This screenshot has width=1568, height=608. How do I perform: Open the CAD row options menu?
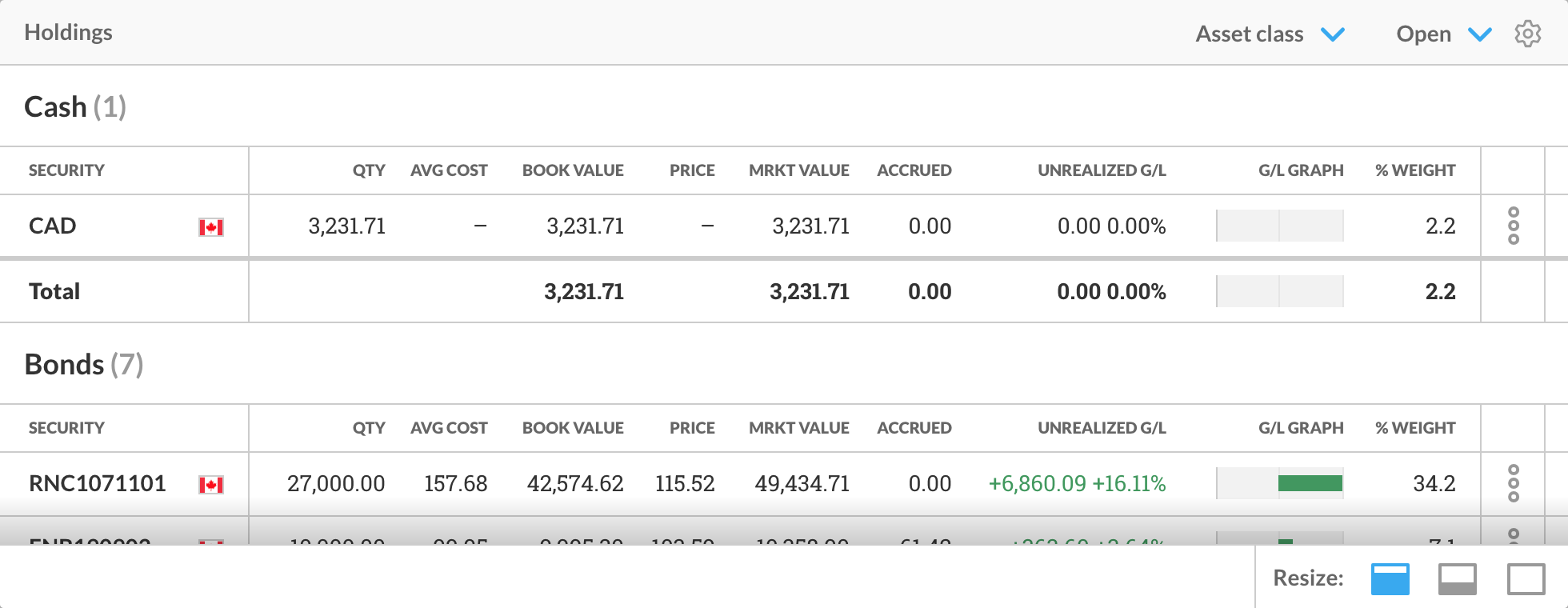[1513, 226]
